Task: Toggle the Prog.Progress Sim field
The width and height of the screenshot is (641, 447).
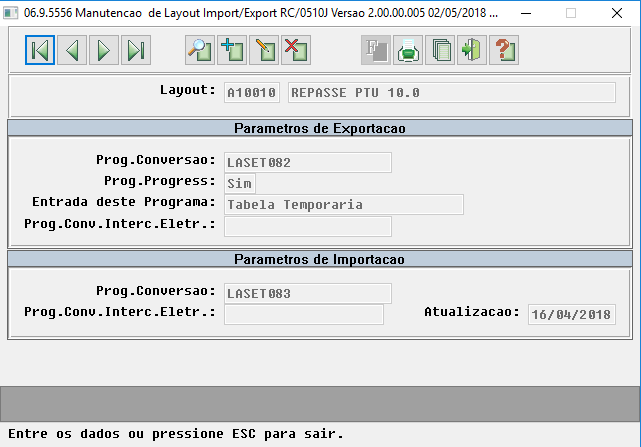Action: [x=240, y=184]
